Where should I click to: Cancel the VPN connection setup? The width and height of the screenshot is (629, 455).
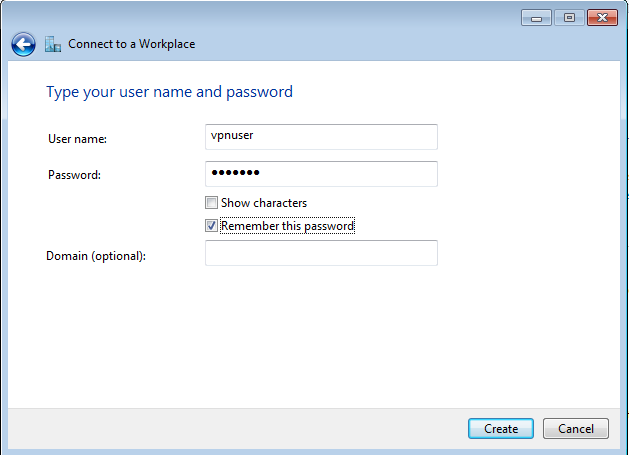(575, 428)
